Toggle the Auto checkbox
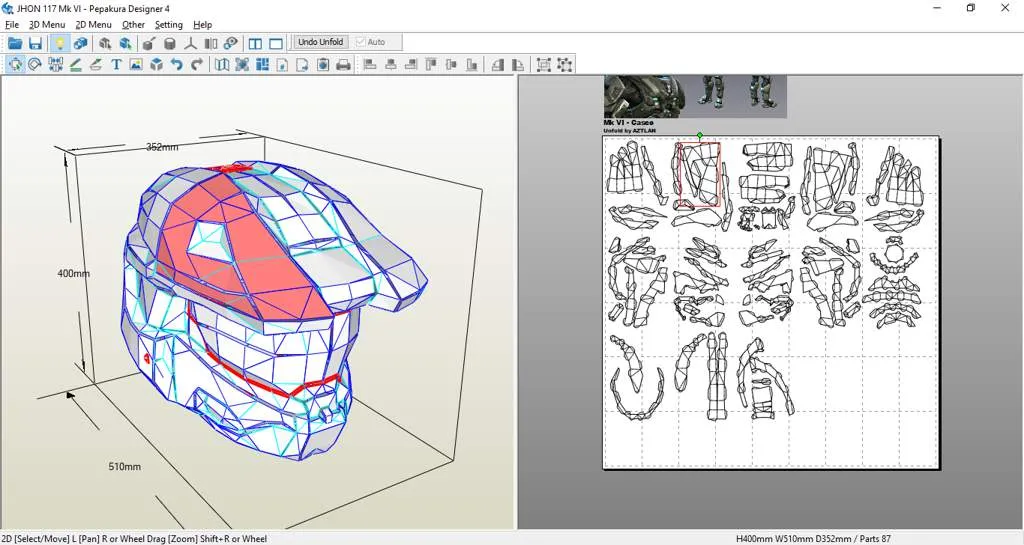The image size is (1024, 545). tap(361, 43)
